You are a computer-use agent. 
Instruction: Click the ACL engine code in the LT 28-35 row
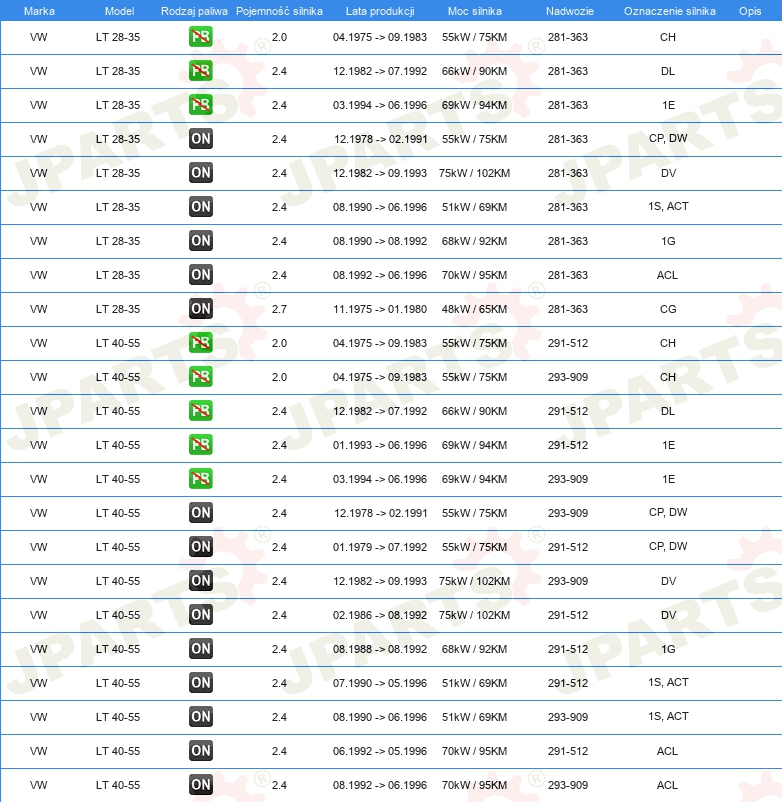point(667,275)
